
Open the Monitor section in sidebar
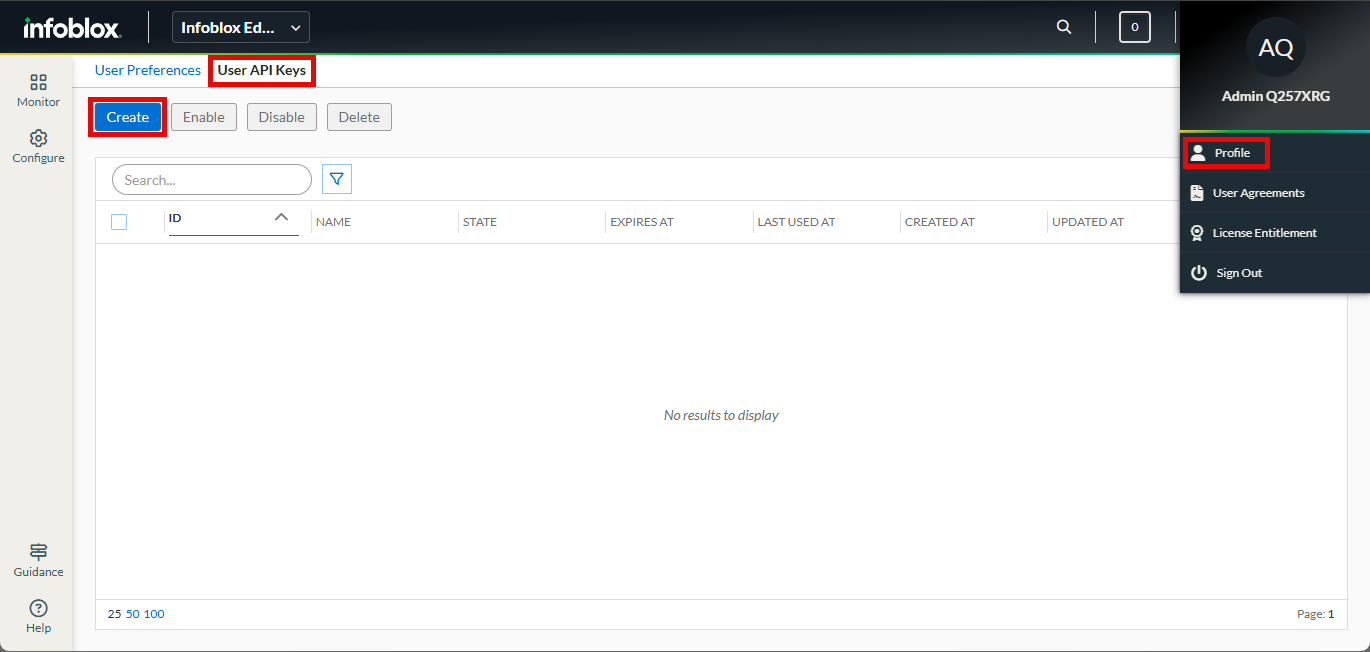pos(38,90)
